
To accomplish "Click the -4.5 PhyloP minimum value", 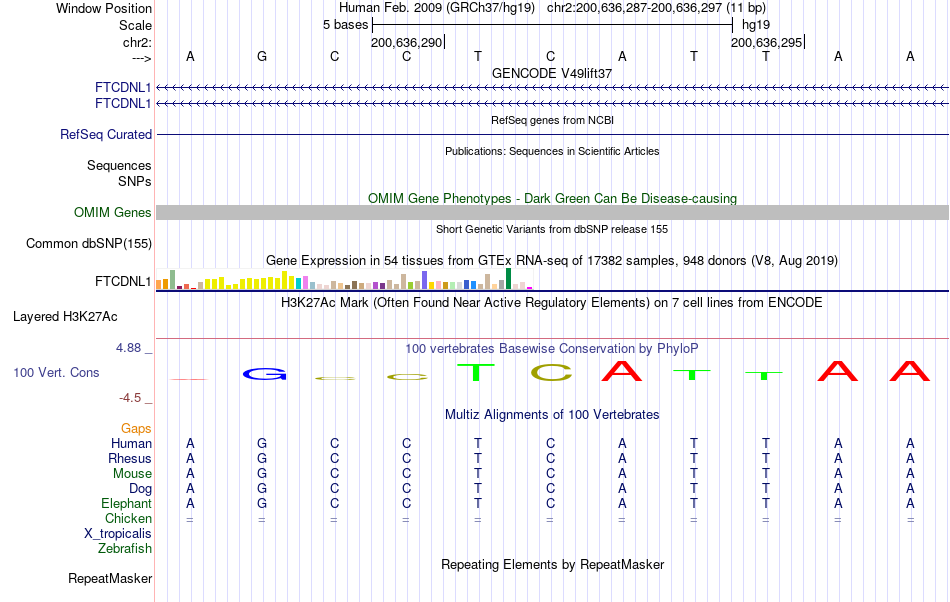I will tap(130, 398).
